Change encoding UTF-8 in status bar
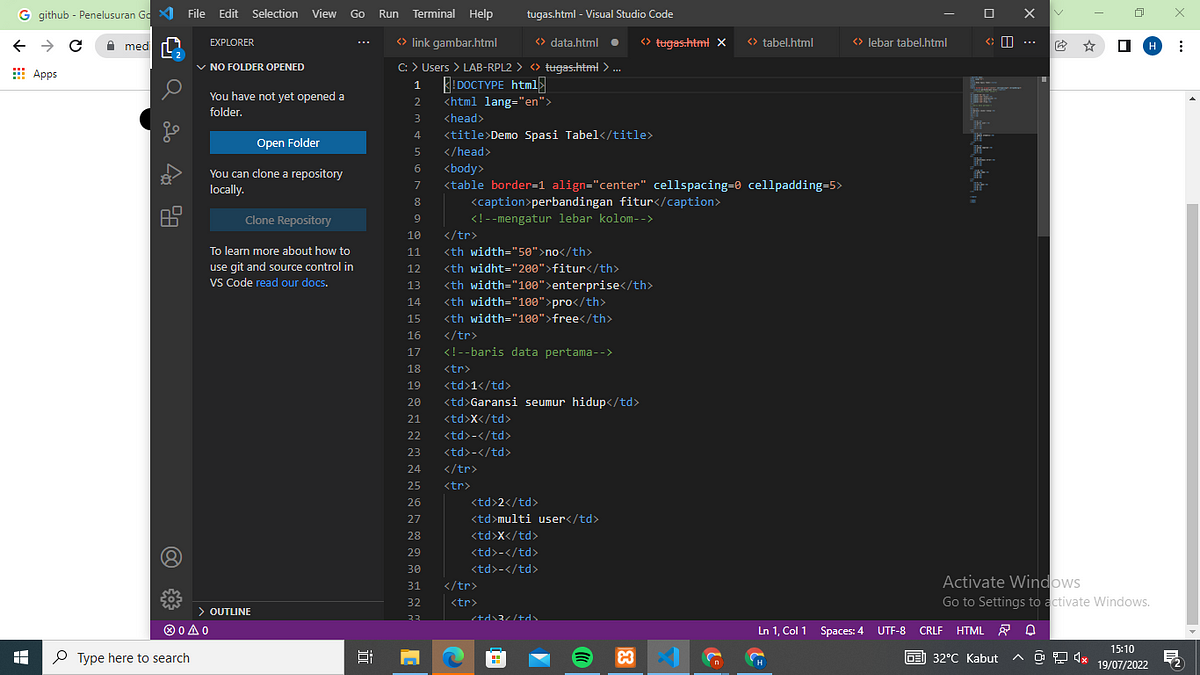Viewport: 1200px width, 675px height. (x=891, y=631)
